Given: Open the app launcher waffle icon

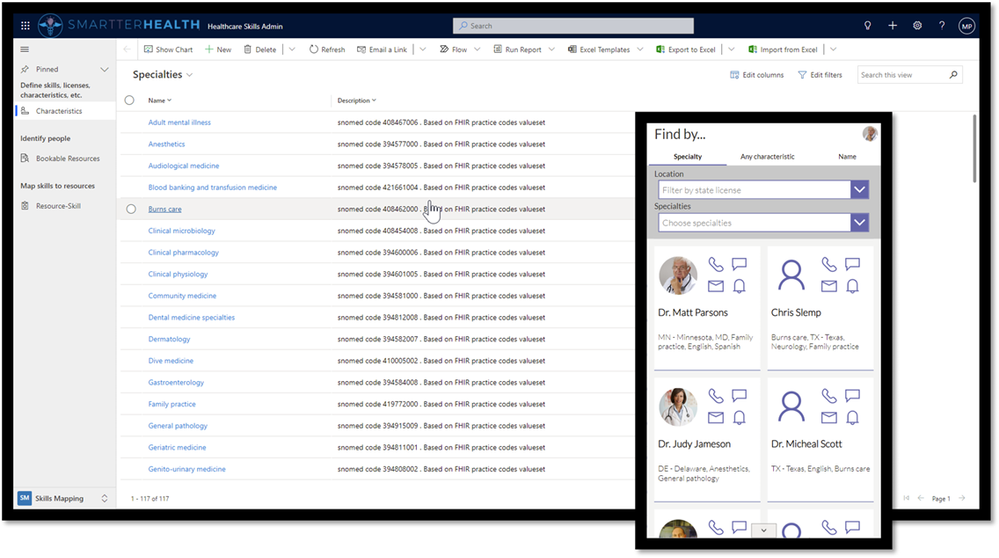Looking at the screenshot, I should pos(25,26).
